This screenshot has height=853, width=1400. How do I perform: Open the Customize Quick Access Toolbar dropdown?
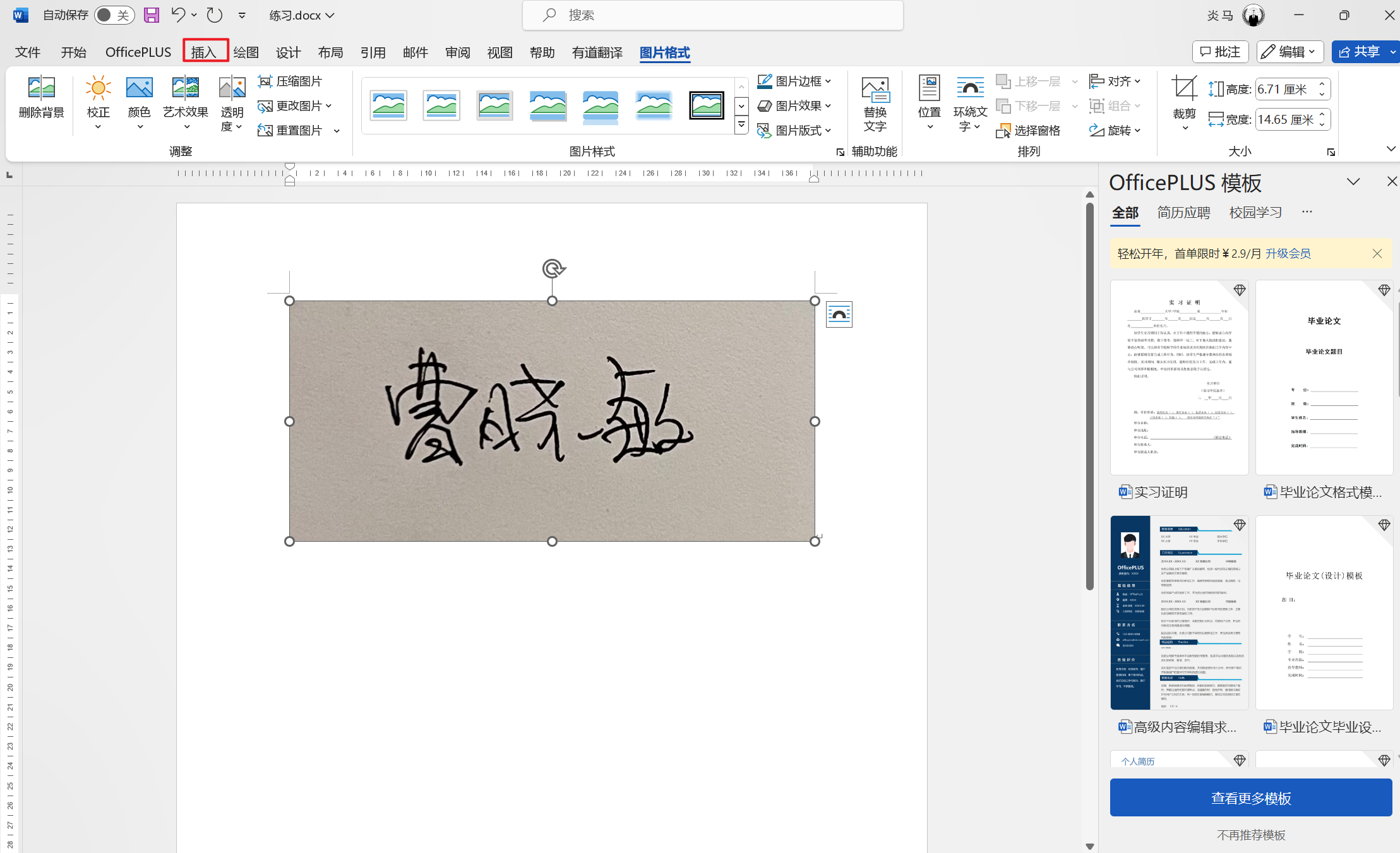pyautogui.click(x=242, y=15)
